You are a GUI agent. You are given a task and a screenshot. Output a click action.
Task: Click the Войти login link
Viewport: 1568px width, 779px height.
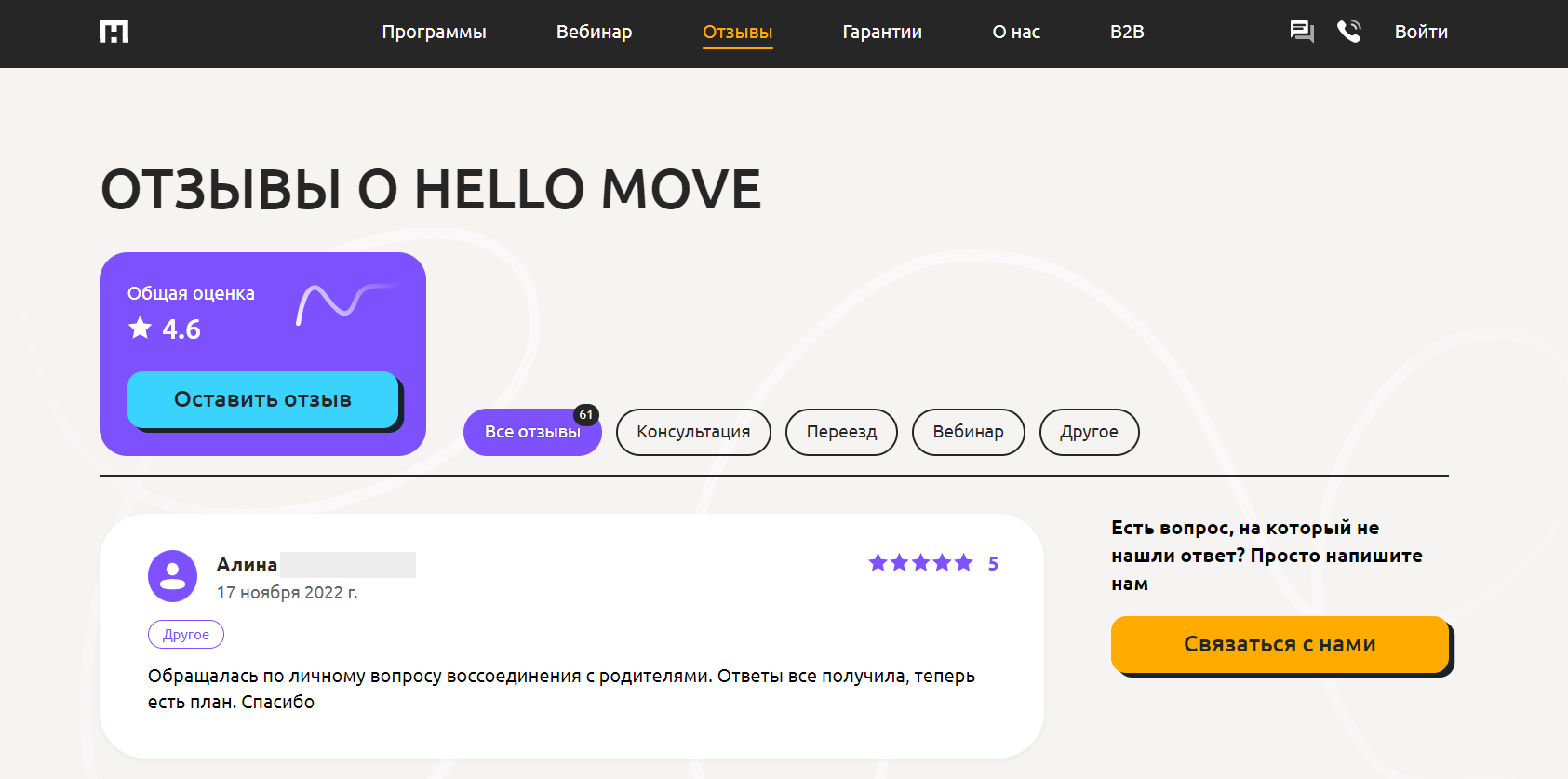coord(1420,33)
